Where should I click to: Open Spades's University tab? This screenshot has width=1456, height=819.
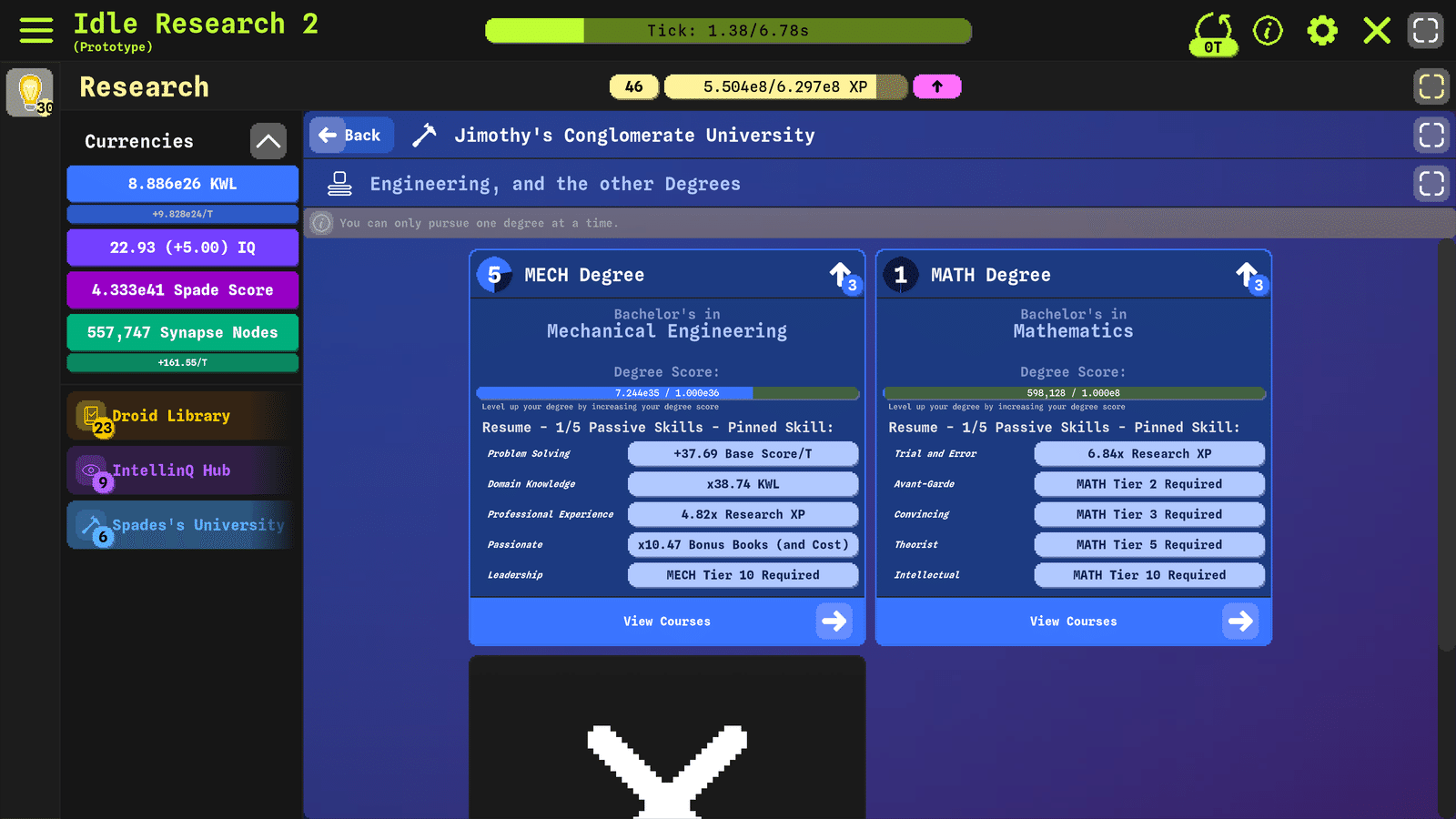[x=182, y=525]
